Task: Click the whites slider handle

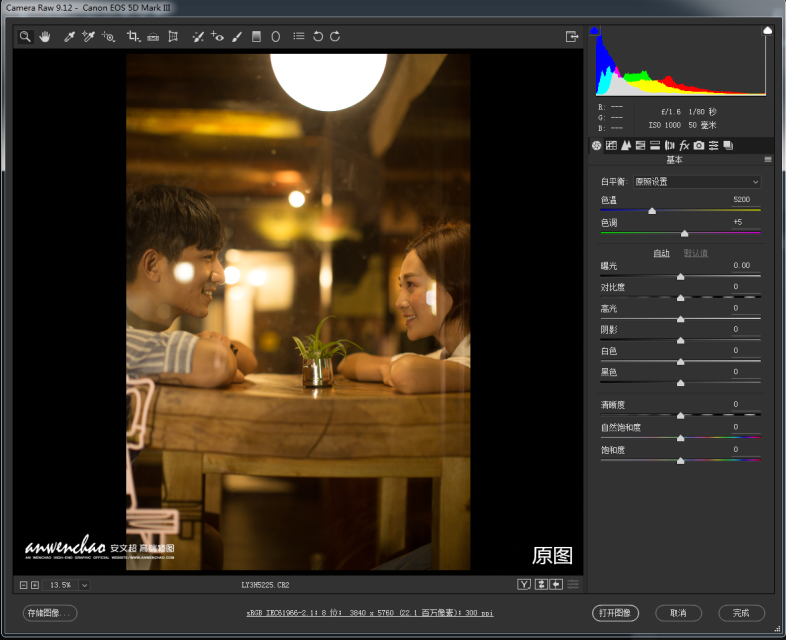Action: [x=680, y=361]
